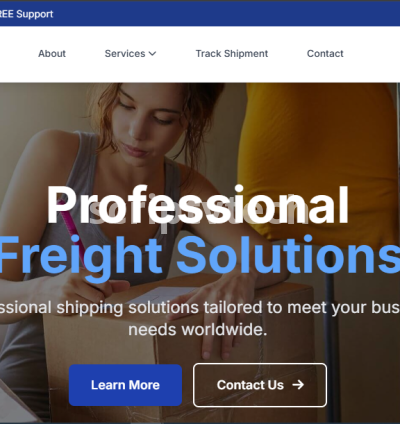400x424 pixels.
Task: Open the Services navigation menu
Action: [x=130, y=54]
